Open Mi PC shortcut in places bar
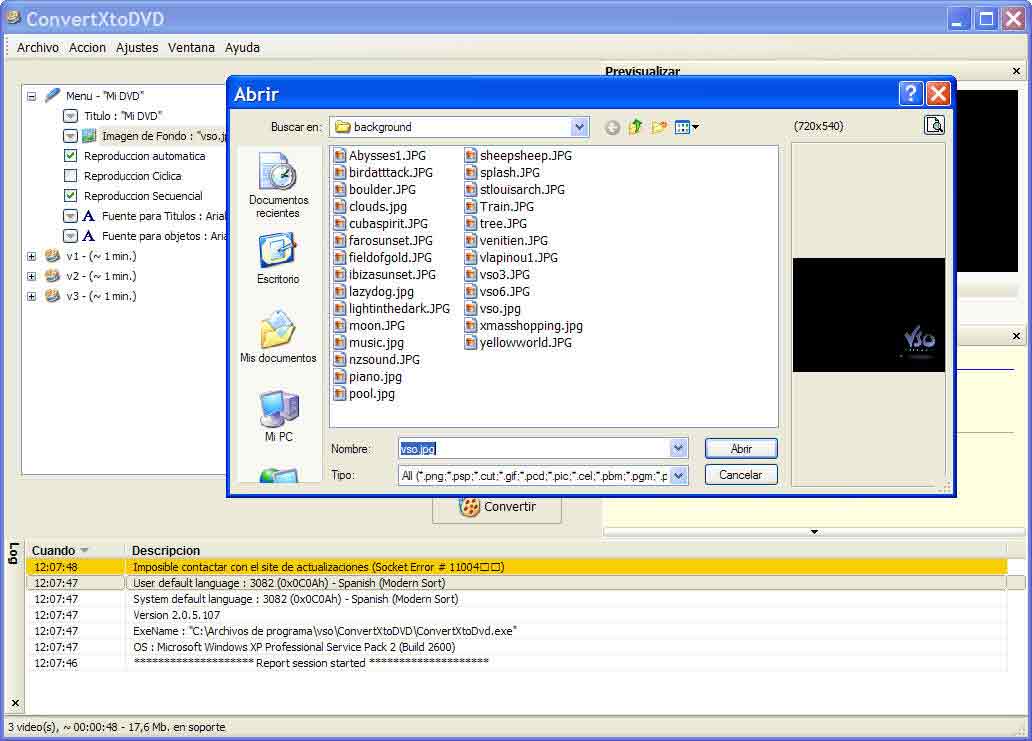The height and width of the screenshot is (741, 1032). 278,417
